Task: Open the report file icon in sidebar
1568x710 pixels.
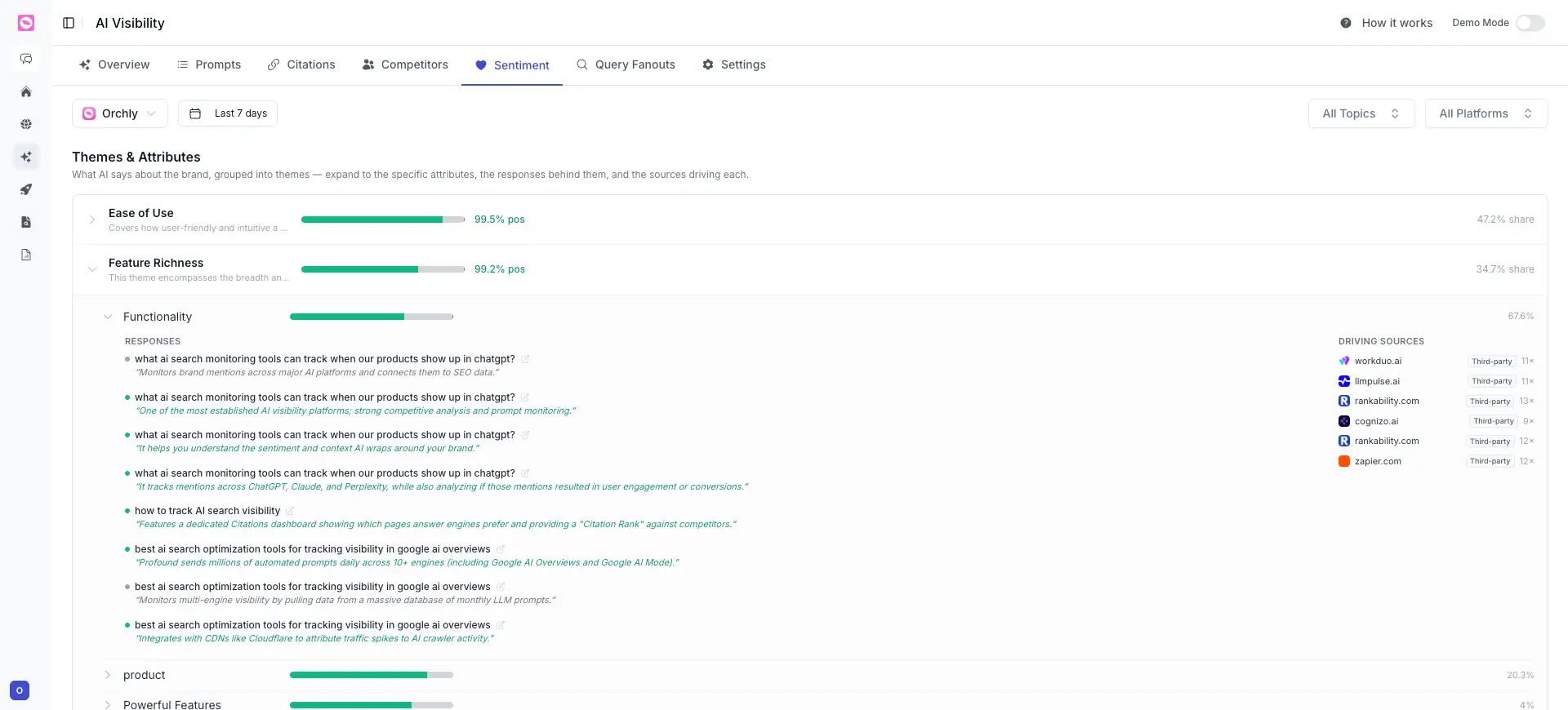Action: click(26, 255)
